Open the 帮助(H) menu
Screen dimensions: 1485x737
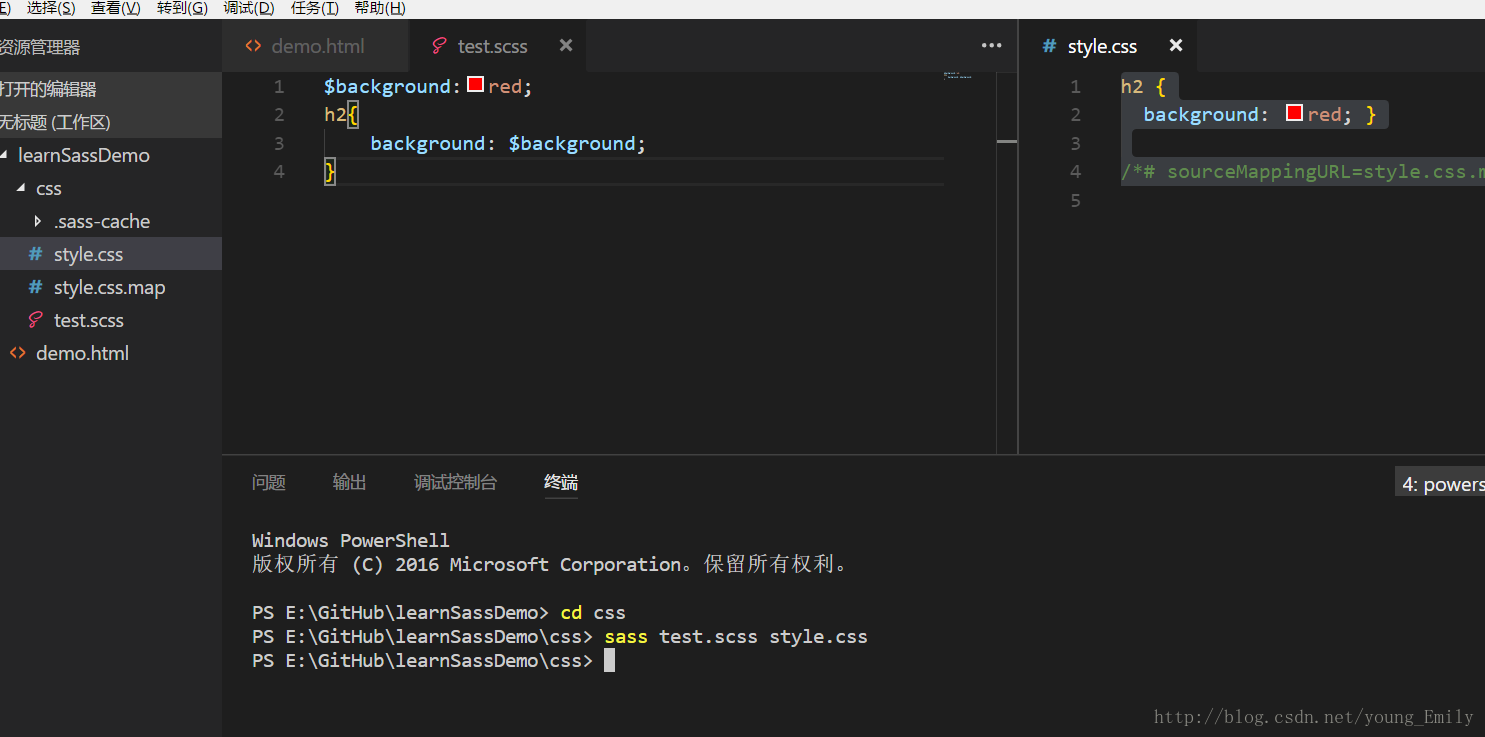(x=380, y=8)
